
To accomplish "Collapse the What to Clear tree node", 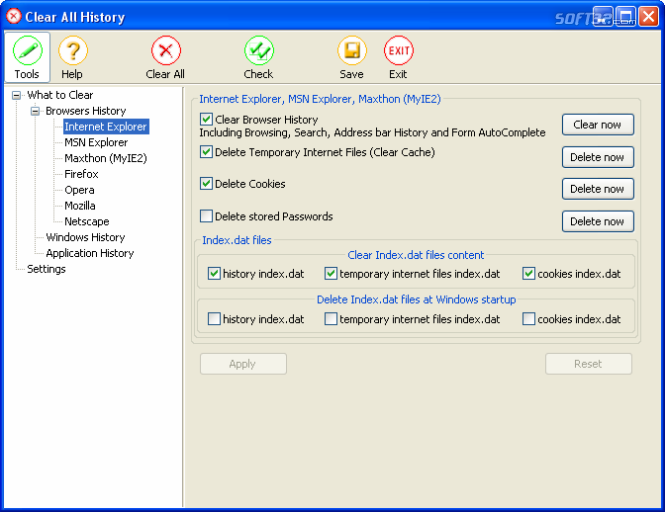I will tap(16, 95).
